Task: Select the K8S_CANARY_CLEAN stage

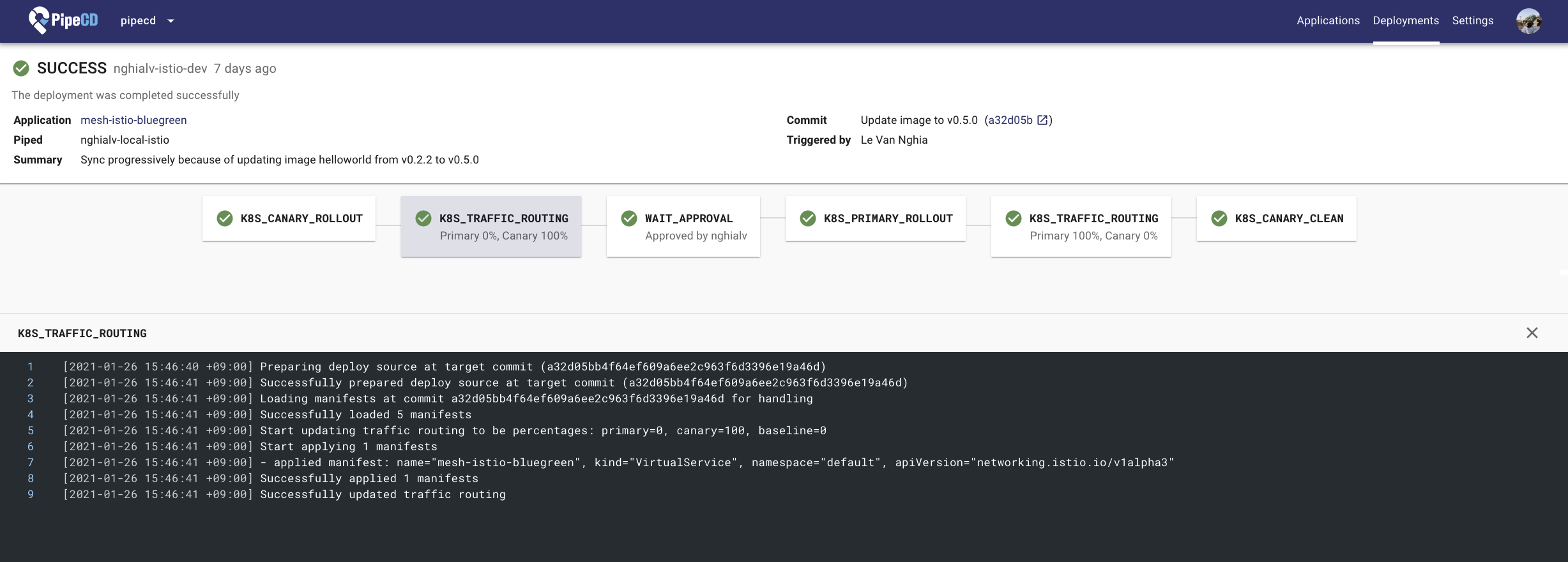Action: click(x=1276, y=218)
